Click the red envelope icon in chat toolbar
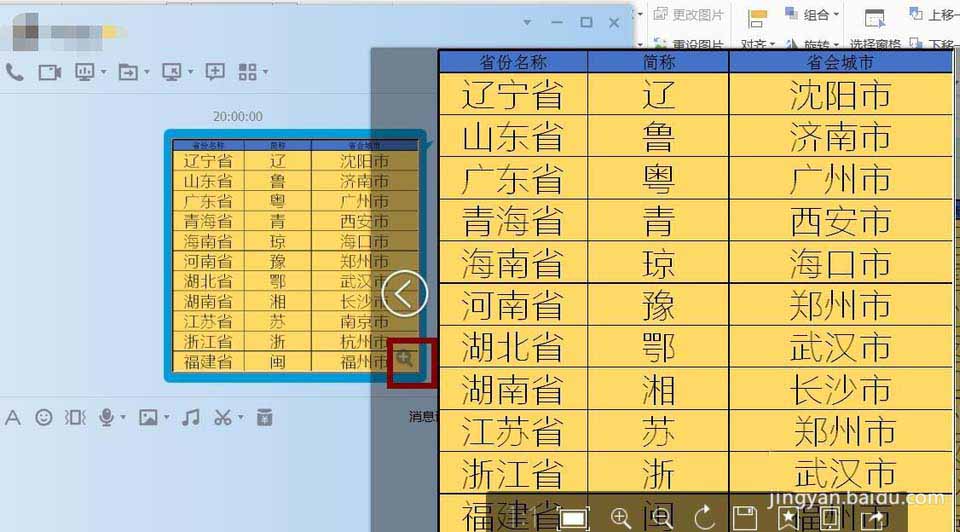960x532 pixels. pos(265,417)
